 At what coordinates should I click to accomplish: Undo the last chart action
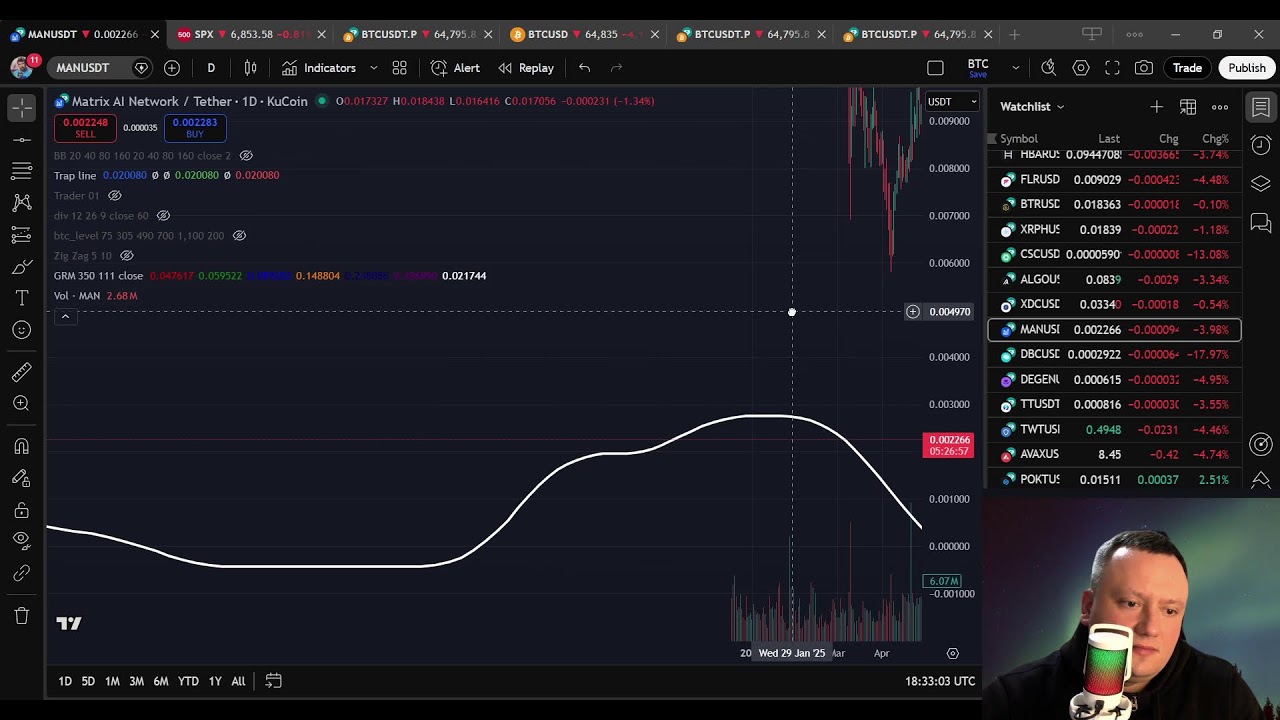585,68
